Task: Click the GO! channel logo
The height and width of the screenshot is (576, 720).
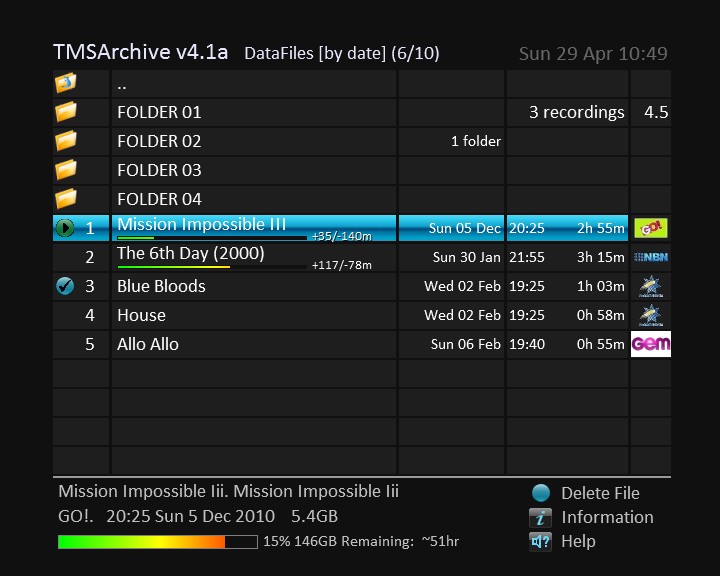Action: click(650, 228)
